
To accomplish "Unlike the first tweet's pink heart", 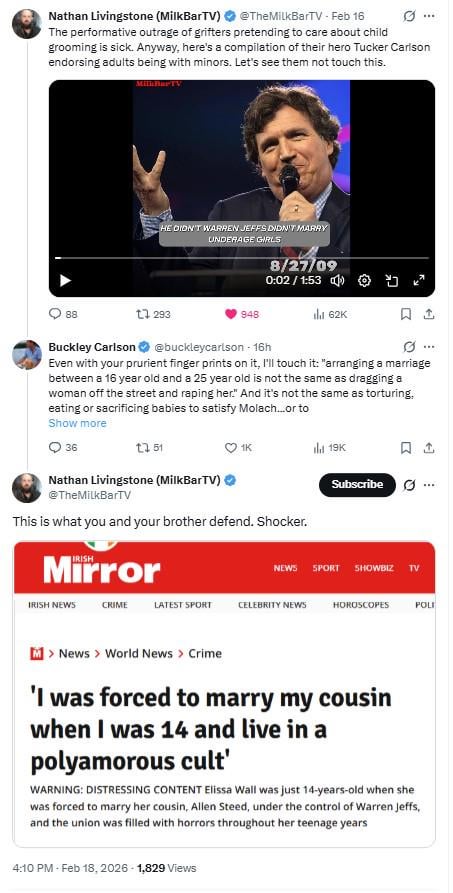I will click(x=230, y=314).
